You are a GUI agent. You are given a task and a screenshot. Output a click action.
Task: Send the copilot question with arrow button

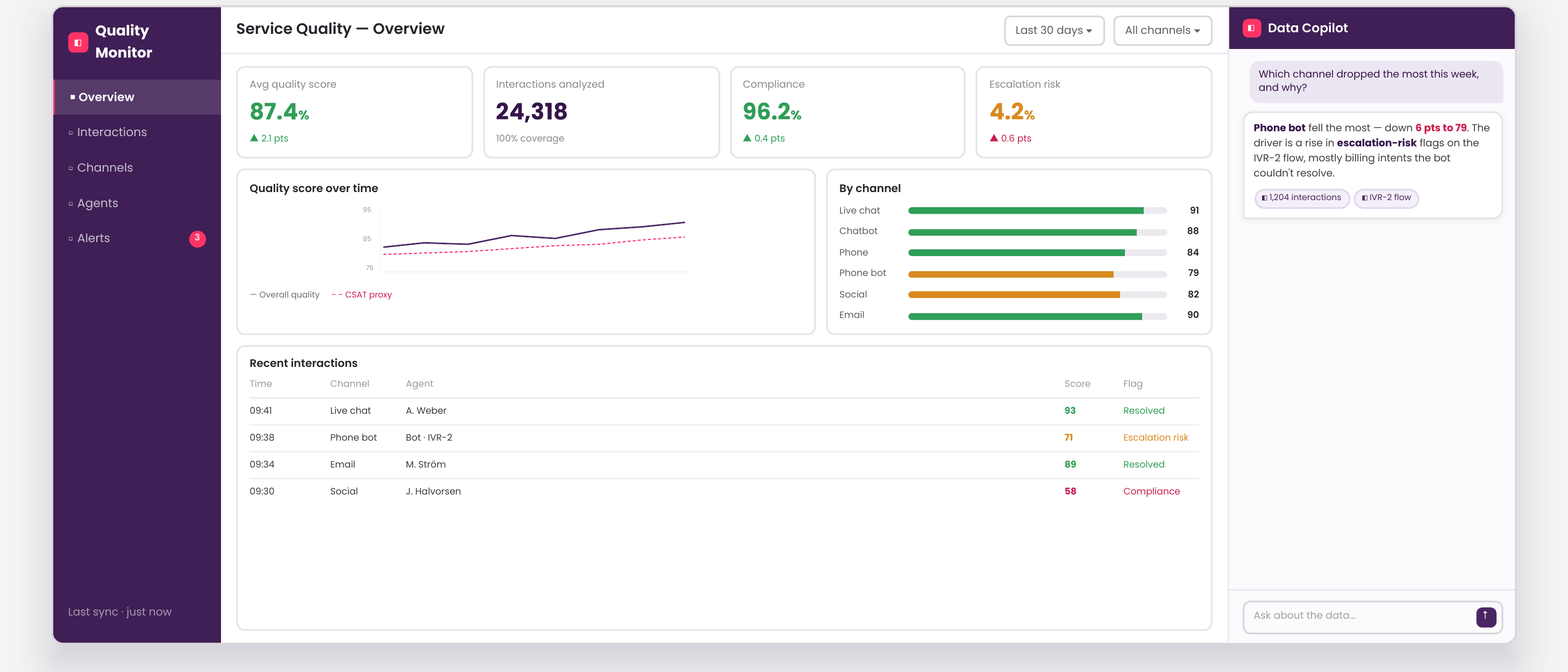click(x=1486, y=617)
